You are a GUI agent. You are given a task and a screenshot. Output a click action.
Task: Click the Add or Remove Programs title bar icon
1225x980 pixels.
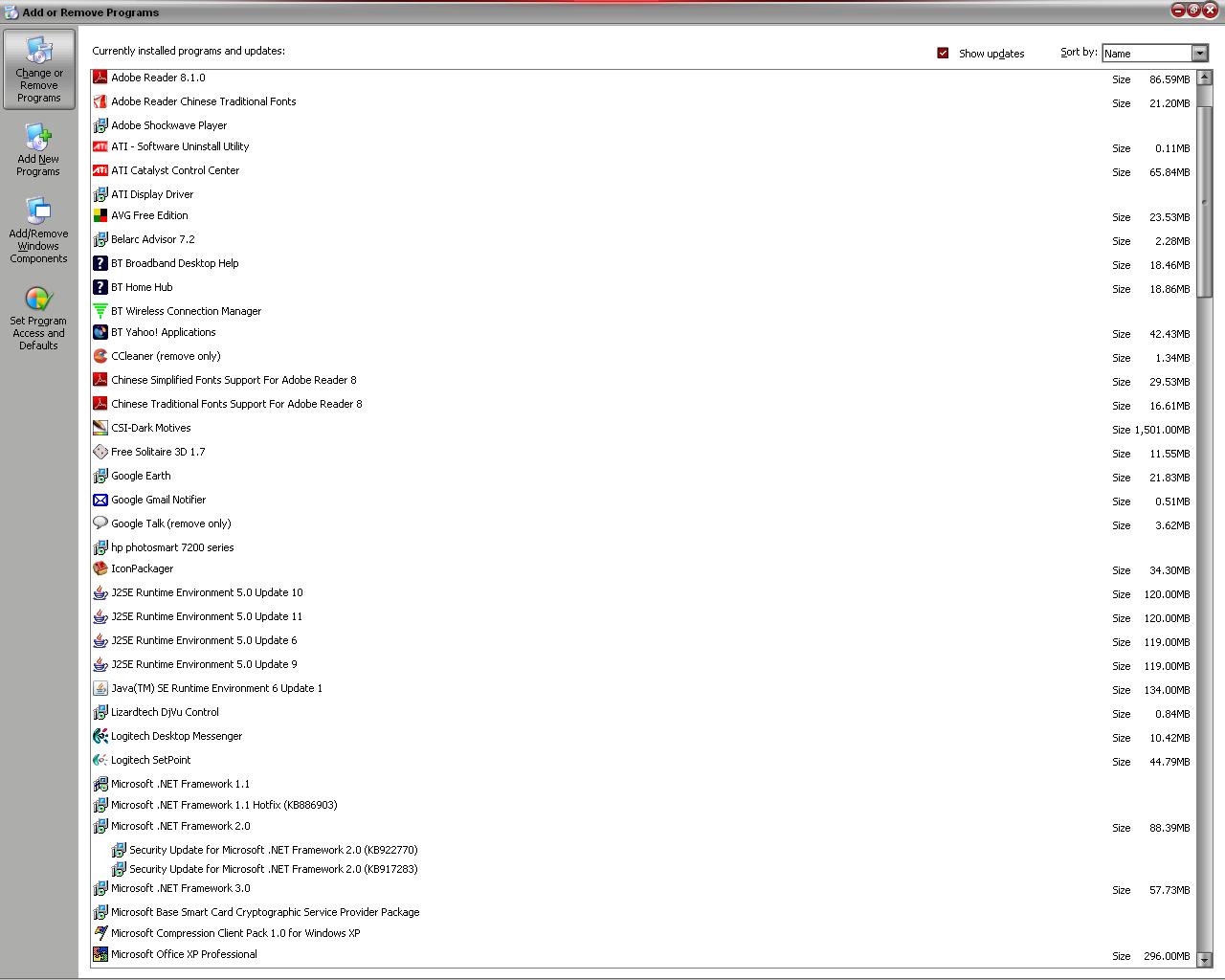click(x=11, y=12)
